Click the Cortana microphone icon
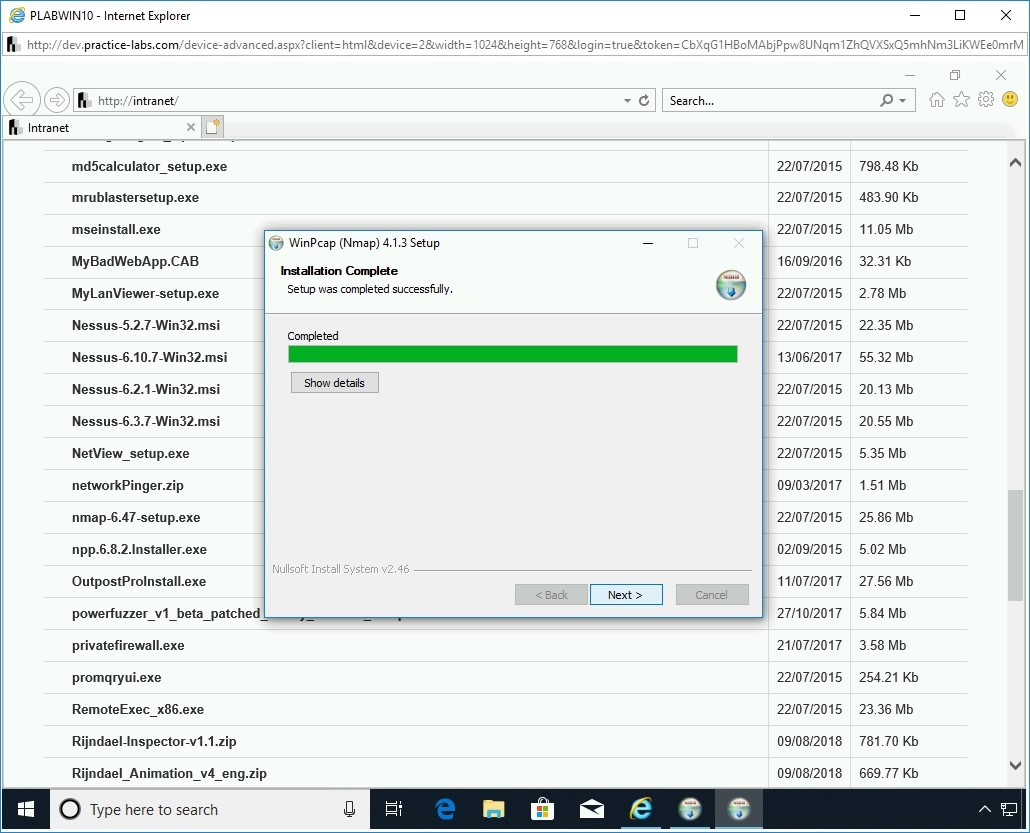Screen dimensions: 1030x833 (x=349, y=809)
